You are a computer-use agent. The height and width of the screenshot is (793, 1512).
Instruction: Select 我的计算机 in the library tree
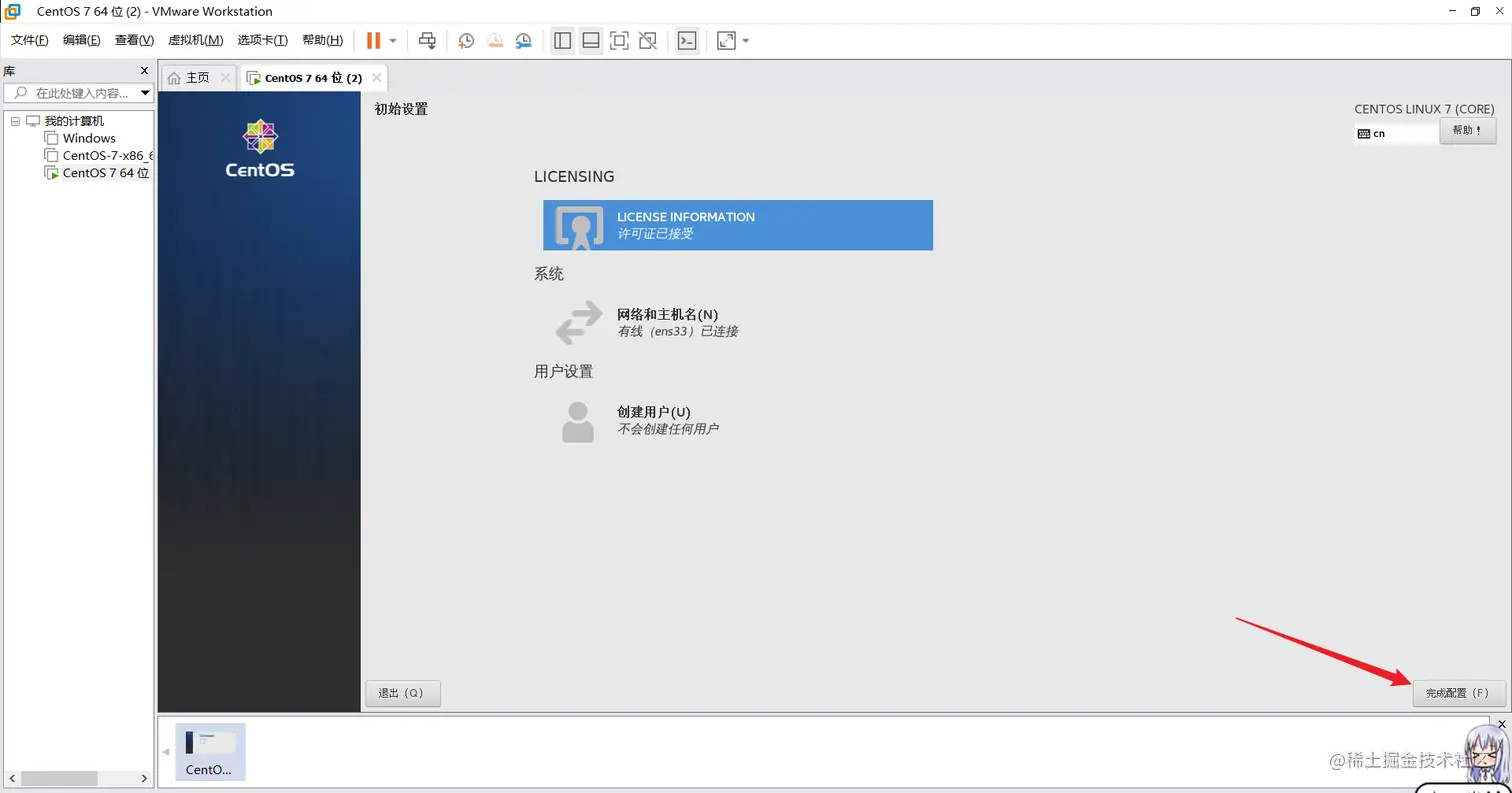coord(74,121)
